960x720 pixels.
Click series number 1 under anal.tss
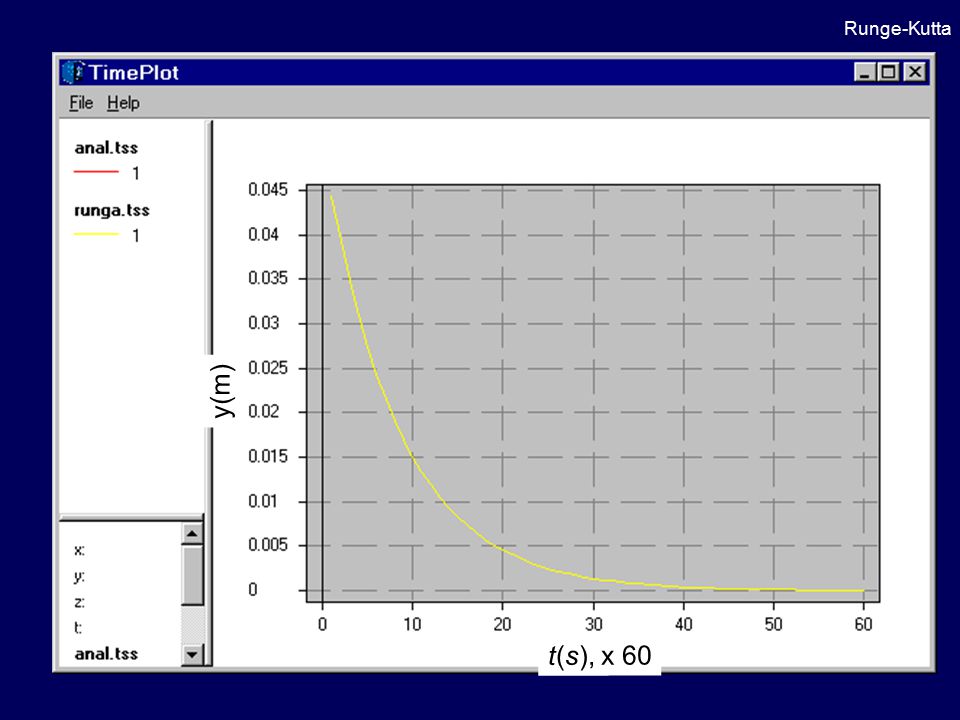(136, 173)
